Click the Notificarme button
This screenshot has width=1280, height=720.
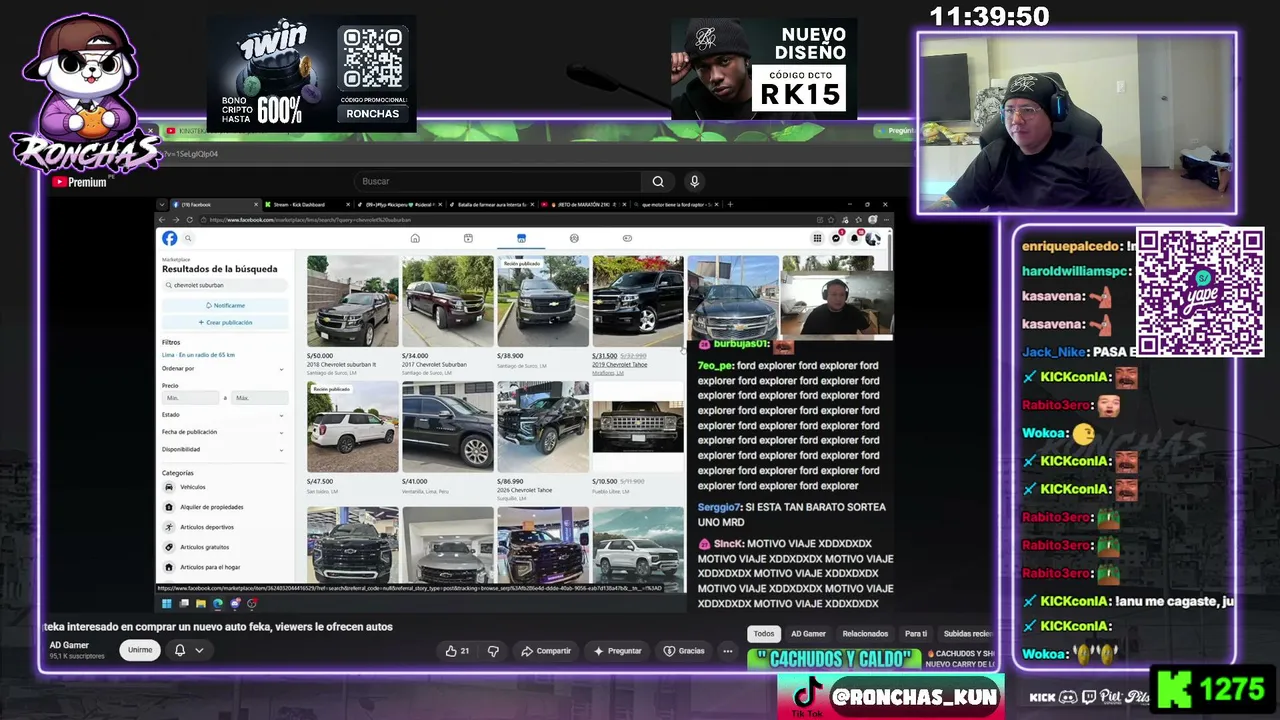225,305
